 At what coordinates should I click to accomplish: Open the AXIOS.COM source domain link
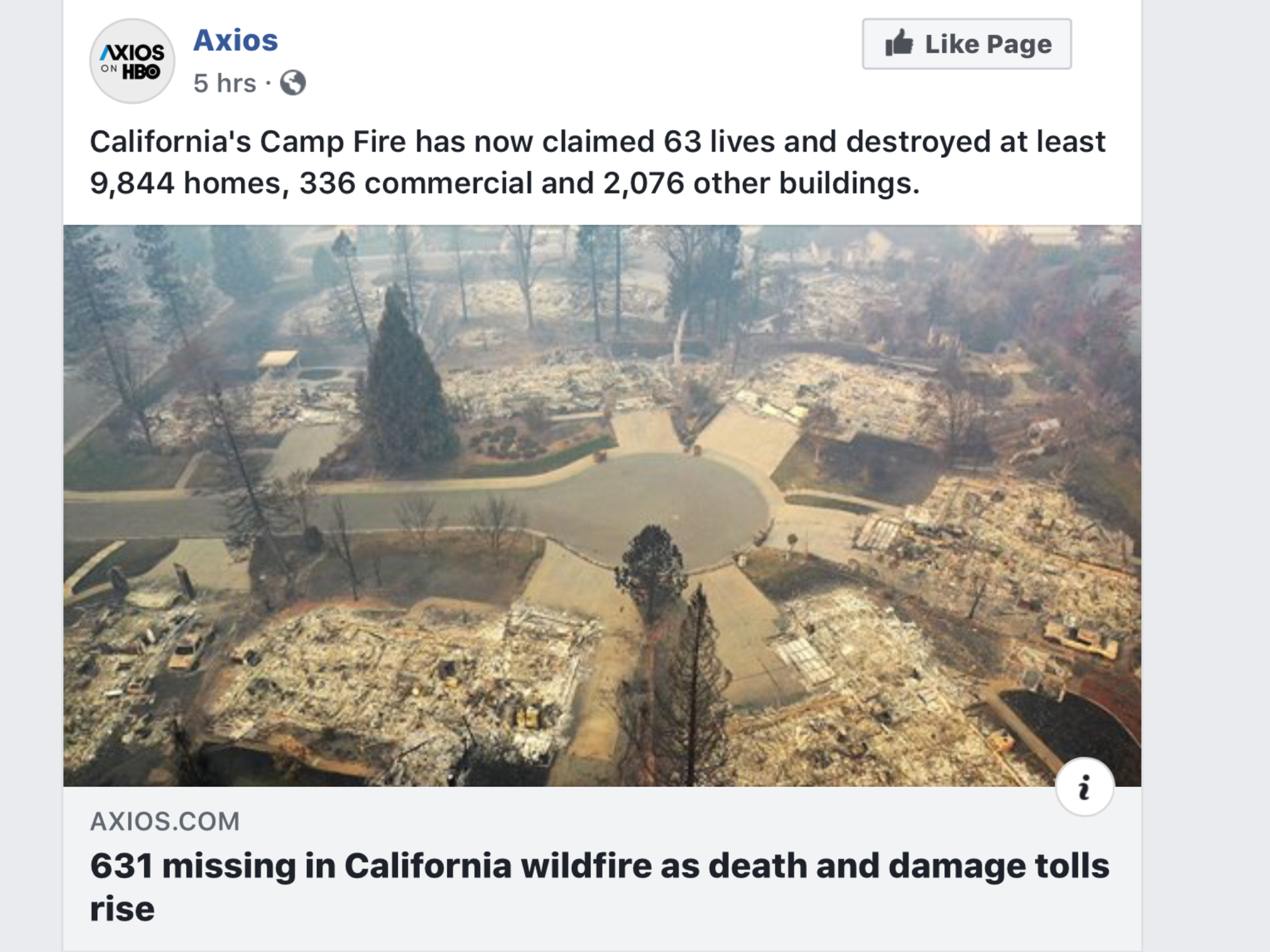(x=165, y=821)
